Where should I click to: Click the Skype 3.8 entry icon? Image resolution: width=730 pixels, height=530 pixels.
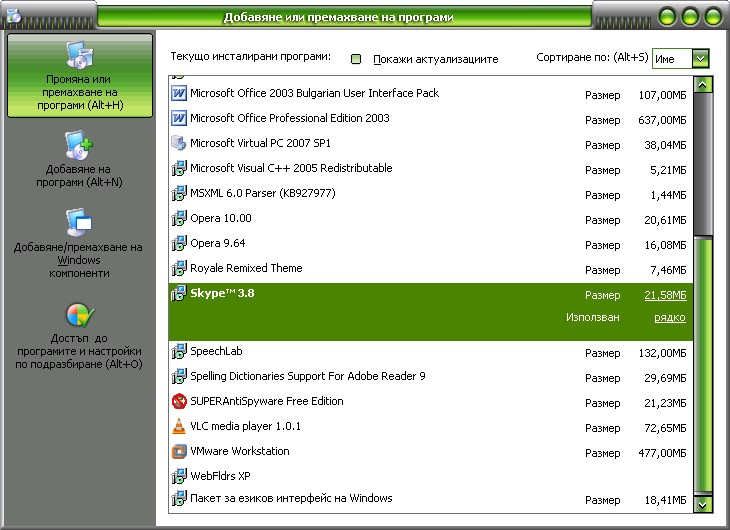coord(179,293)
